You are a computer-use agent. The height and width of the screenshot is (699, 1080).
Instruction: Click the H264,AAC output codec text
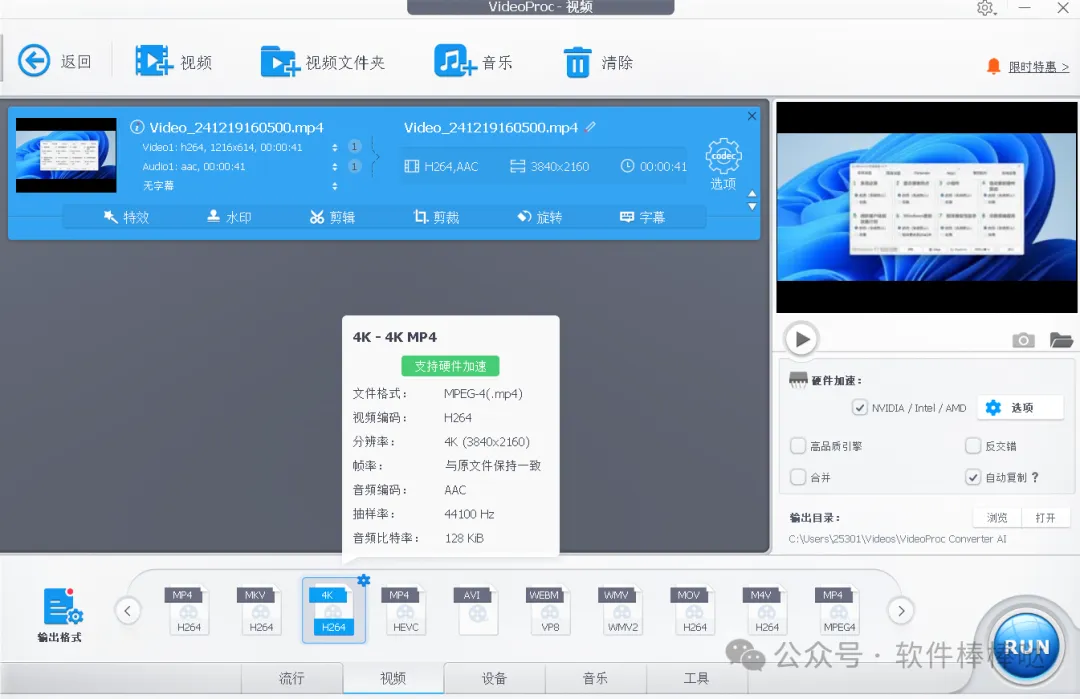(x=451, y=166)
